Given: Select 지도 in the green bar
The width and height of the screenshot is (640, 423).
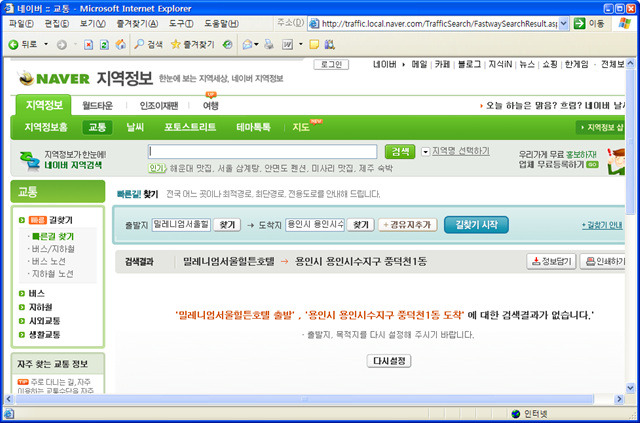Looking at the screenshot, I should click(x=301, y=127).
